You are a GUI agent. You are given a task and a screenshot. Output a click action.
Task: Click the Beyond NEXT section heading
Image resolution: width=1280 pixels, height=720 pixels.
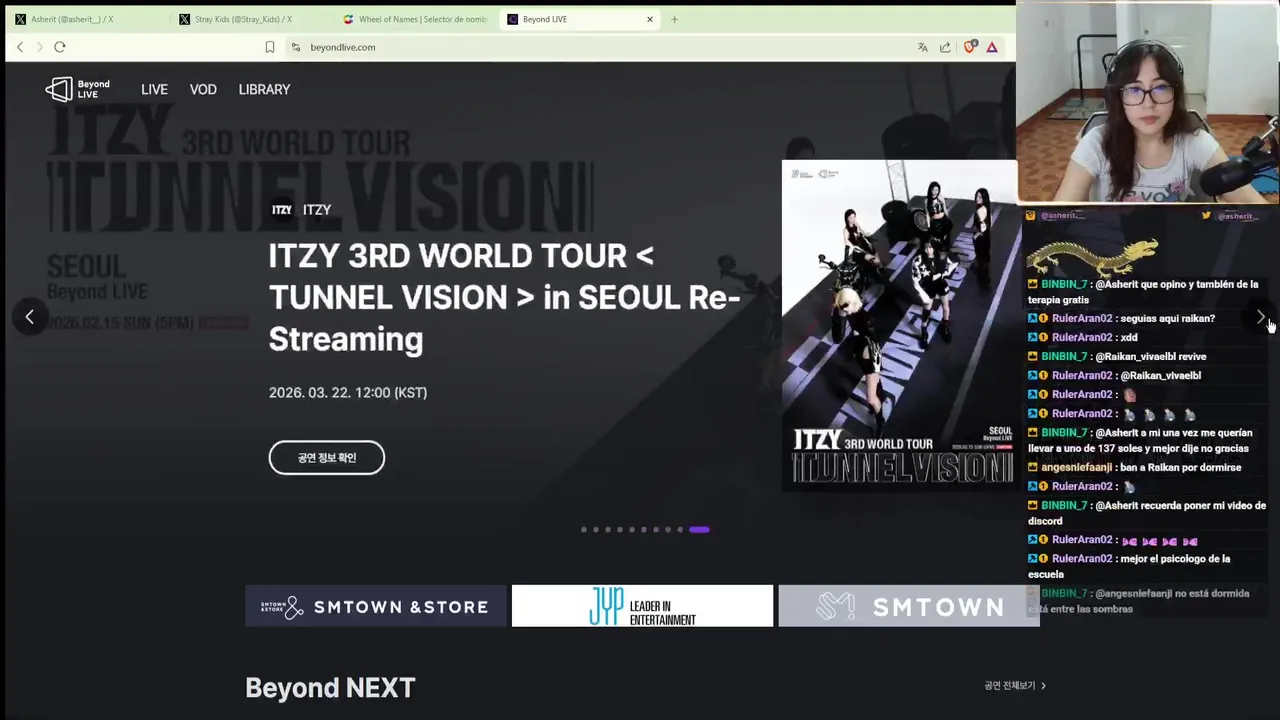330,688
